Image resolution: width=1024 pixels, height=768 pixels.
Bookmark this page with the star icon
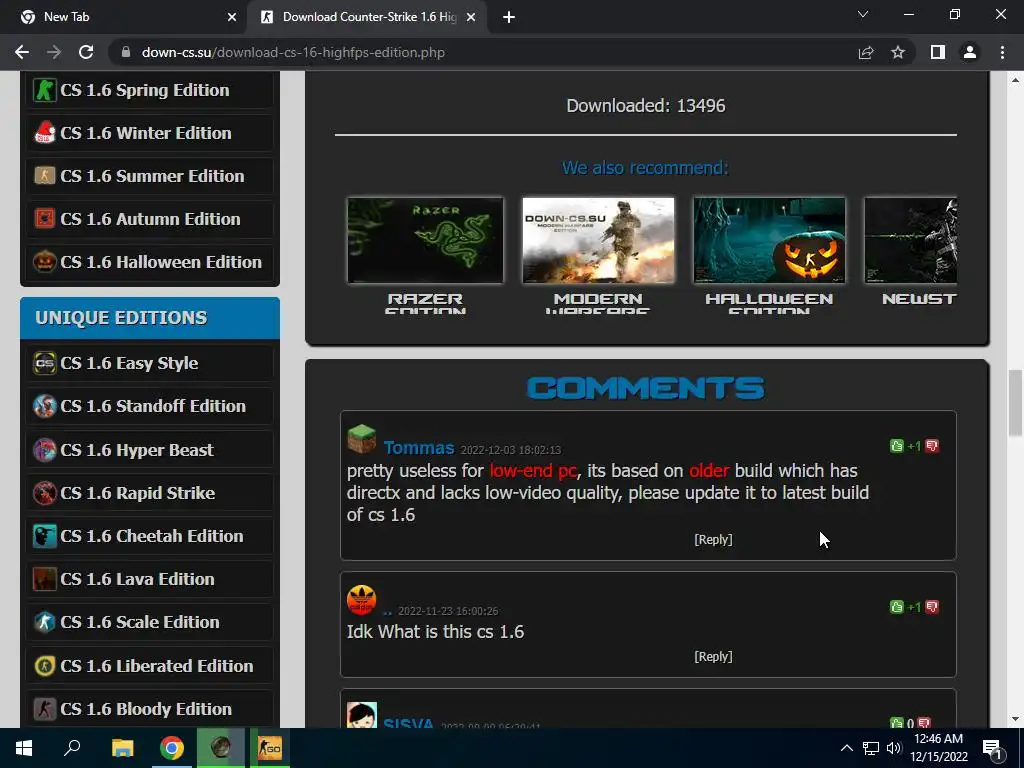click(898, 52)
